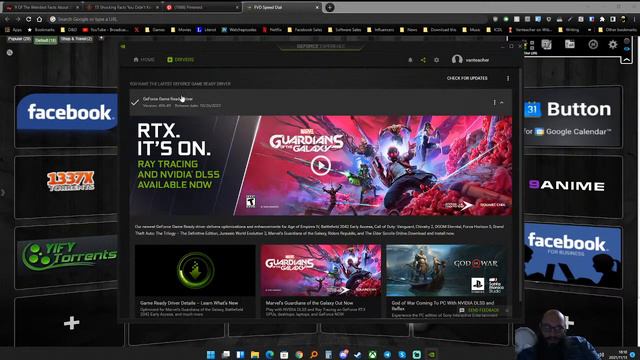
Task: Open God of War article thumbnail
Action: tap(446, 270)
